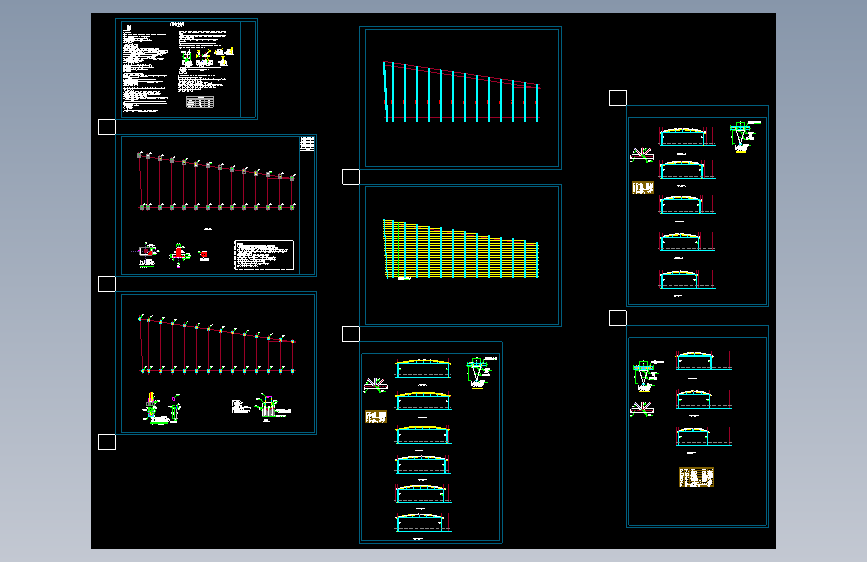Image resolution: width=867 pixels, height=562 pixels.
Task: Click the small grid table in the notes sheet
Action: 200,102
